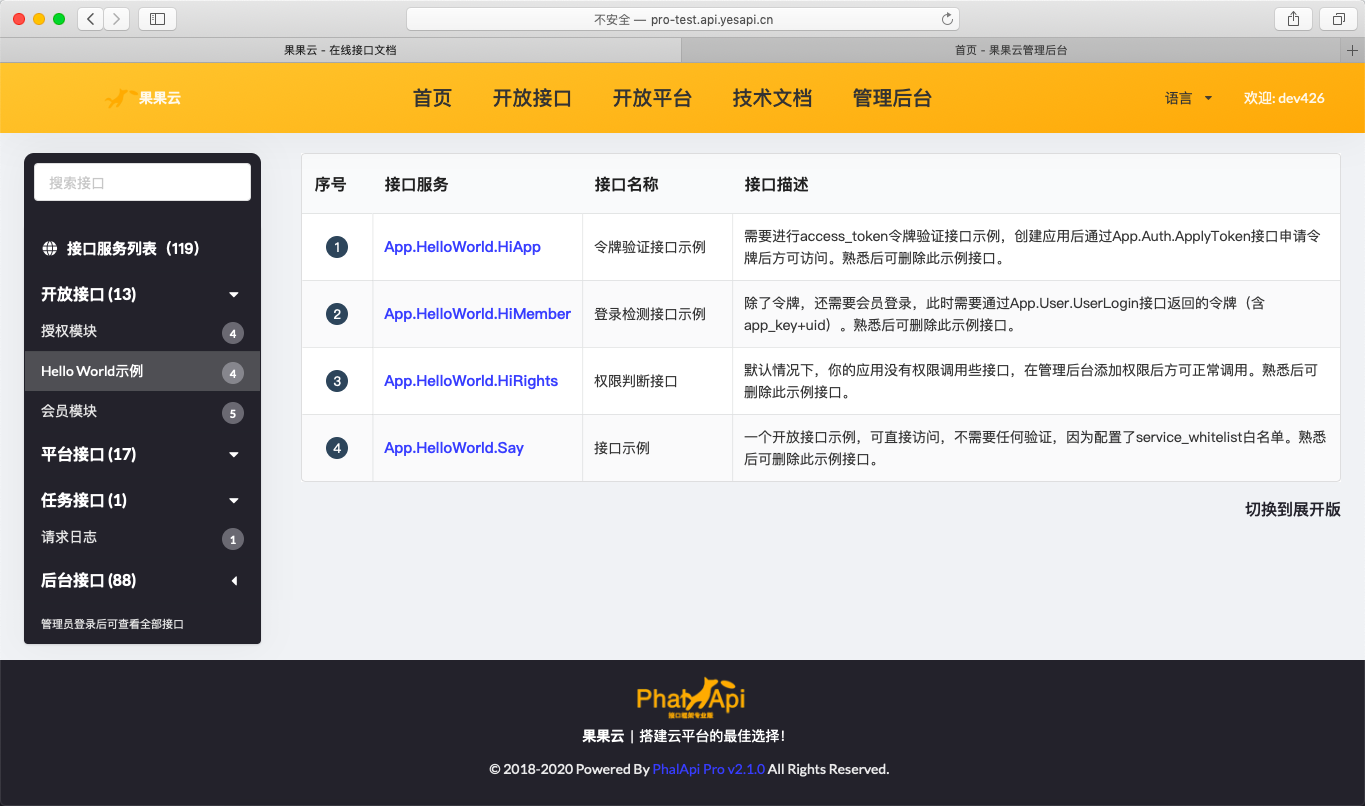Open the App.HelloWorld.Say interface link
The width and height of the screenshot is (1365, 806).
454,448
